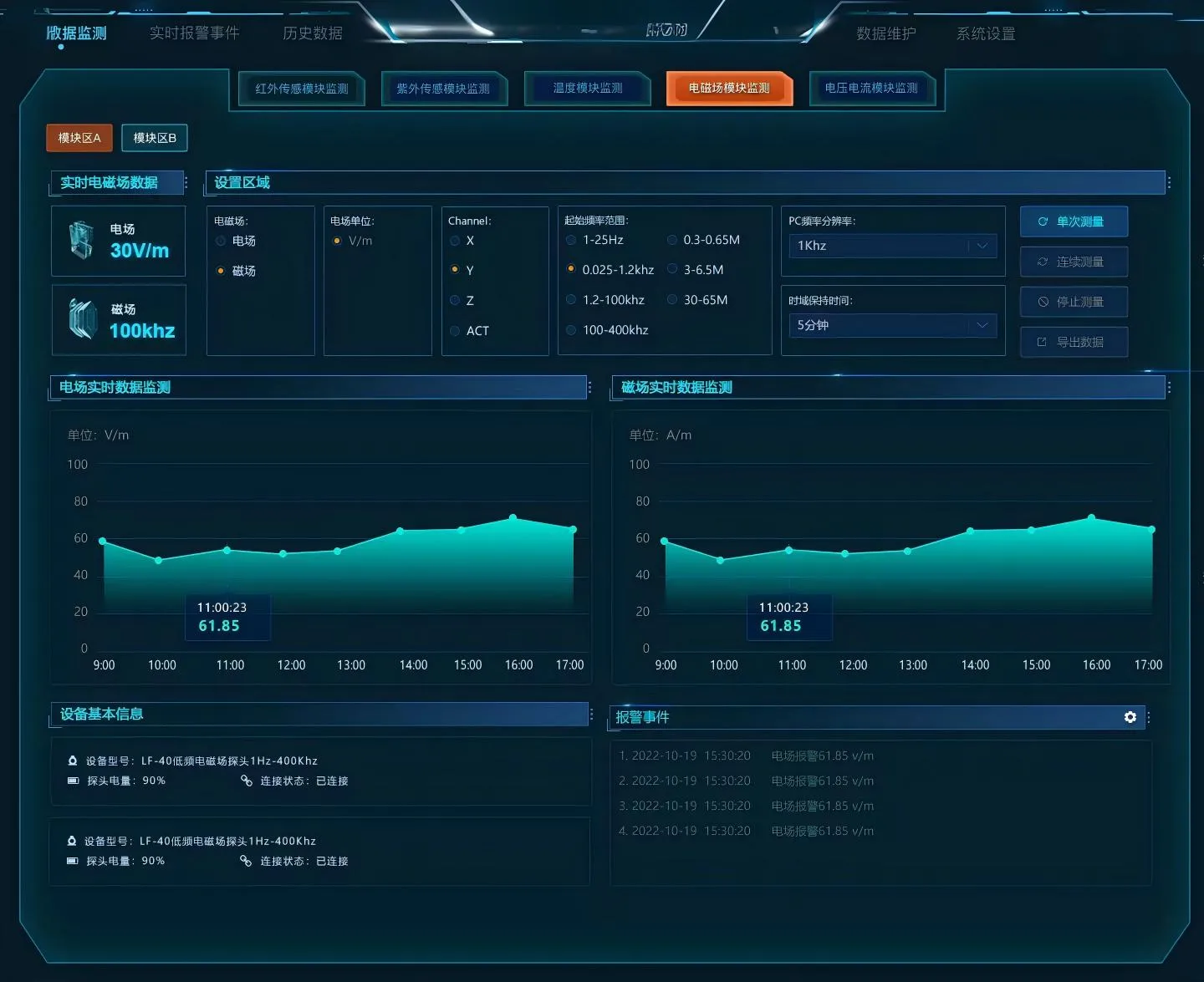Select alarm event row 2. 2022-10-19 15:30:20
Viewport: 1204px width, 982px height.
(746, 781)
